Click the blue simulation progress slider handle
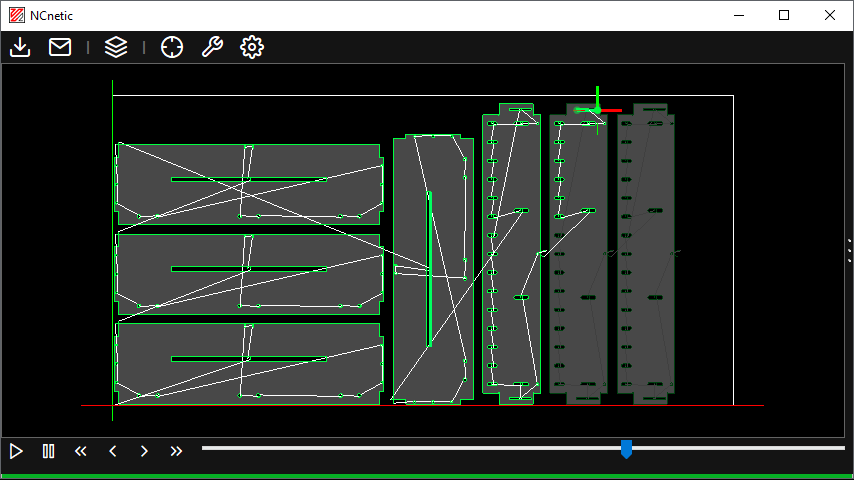The height and width of the screenshot is (480, 854). (626, 449)
